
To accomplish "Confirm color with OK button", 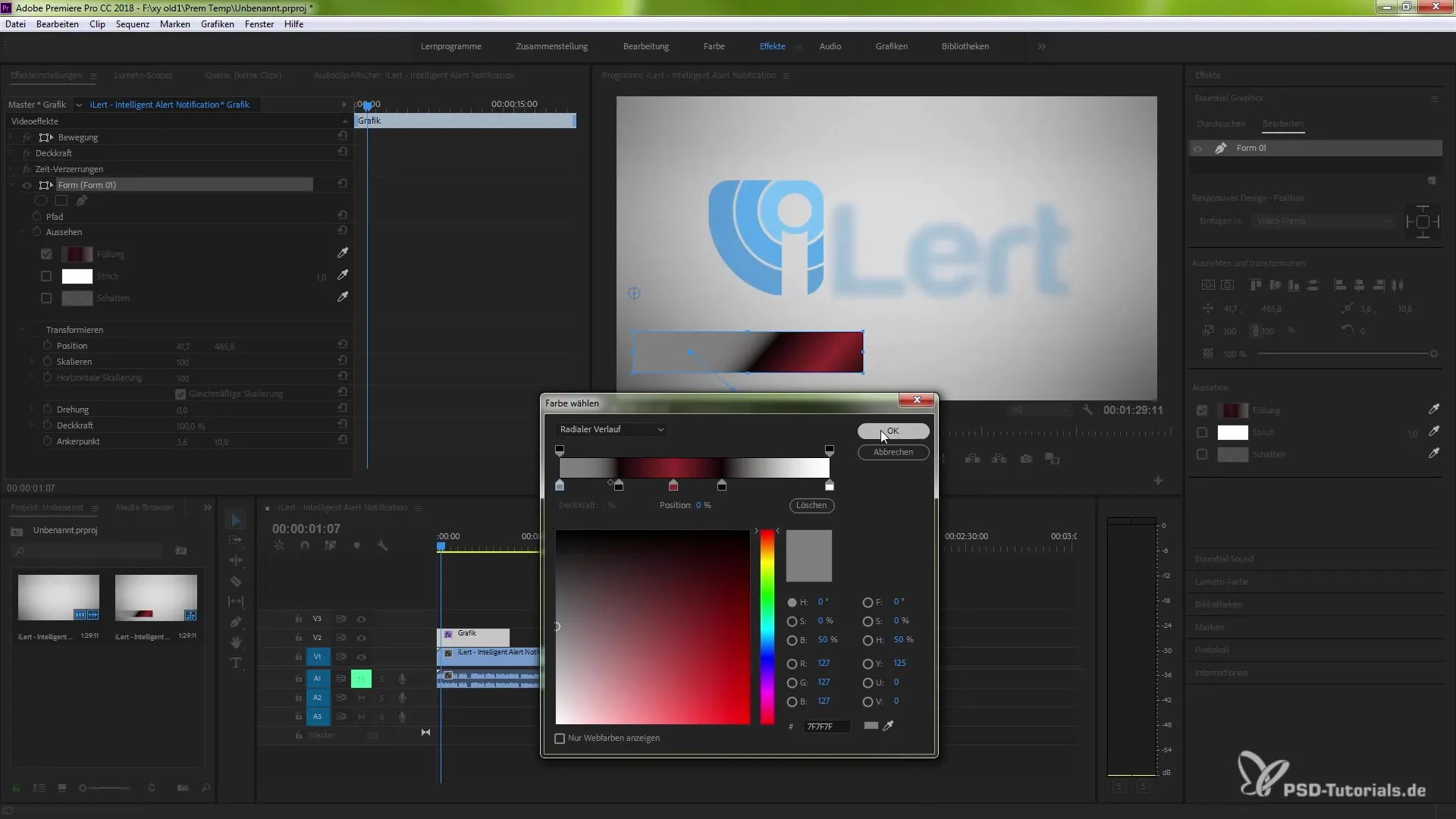I will point(893,431).
